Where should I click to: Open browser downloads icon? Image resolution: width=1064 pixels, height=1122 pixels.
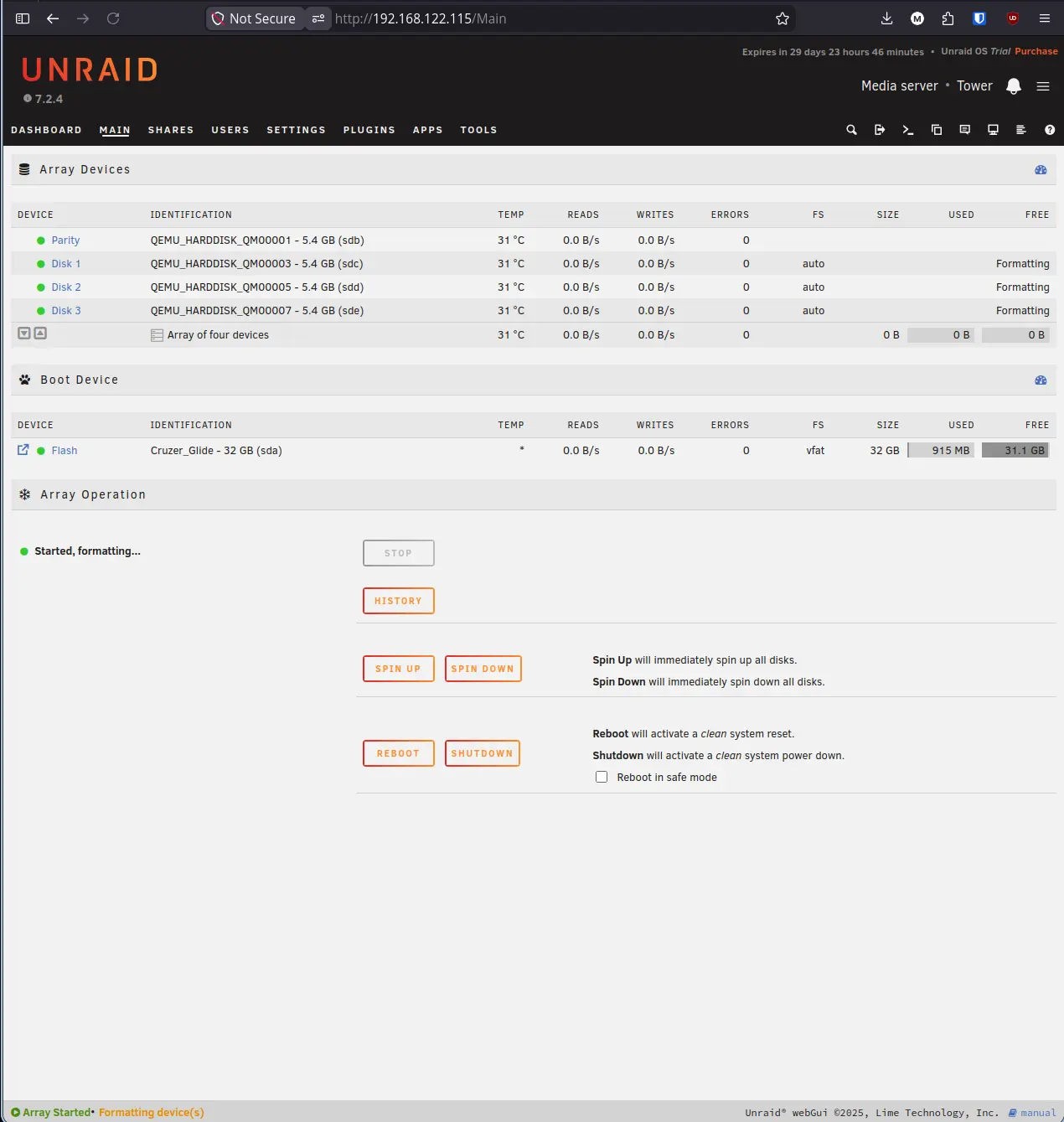pos(887,18)
